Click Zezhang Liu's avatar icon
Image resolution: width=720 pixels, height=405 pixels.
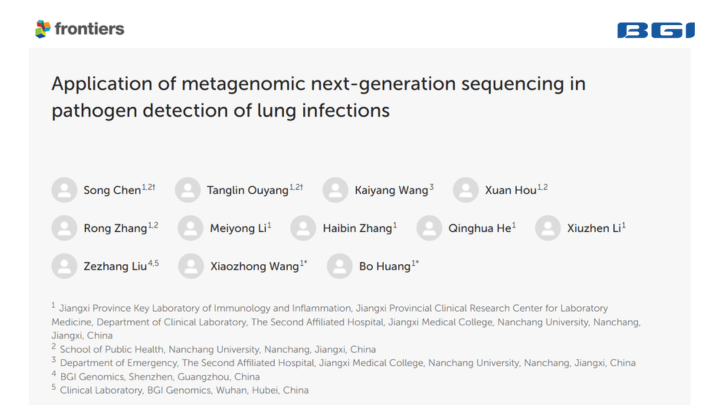coord(64,266)
